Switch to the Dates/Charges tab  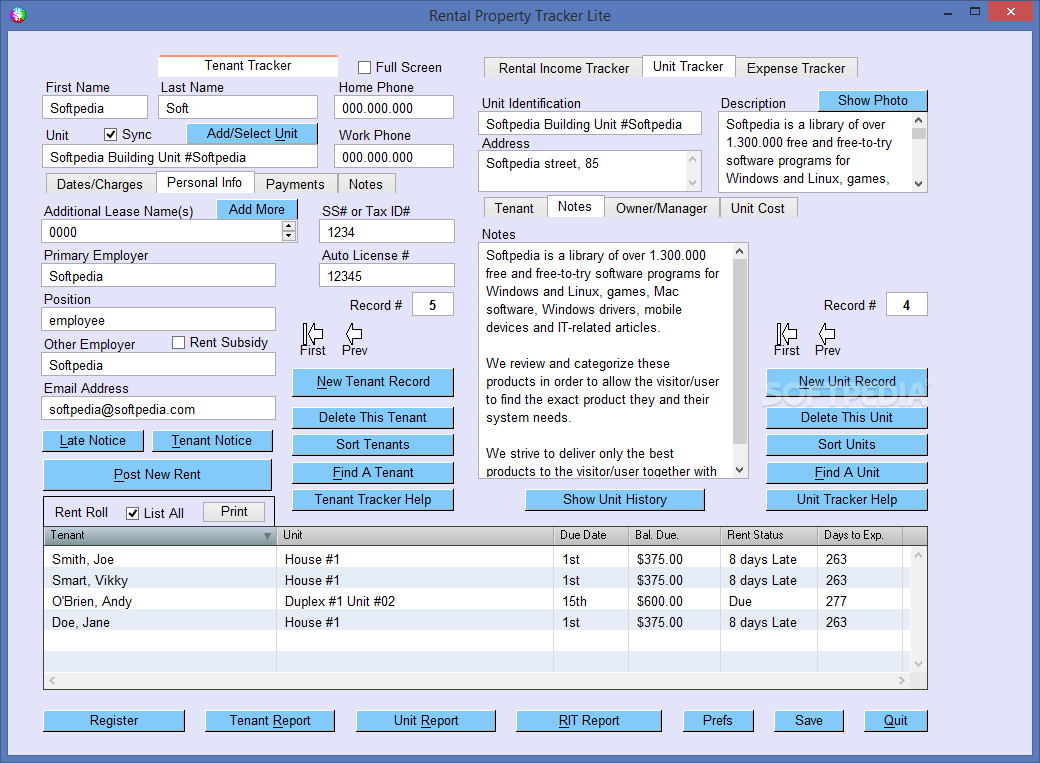99,184
